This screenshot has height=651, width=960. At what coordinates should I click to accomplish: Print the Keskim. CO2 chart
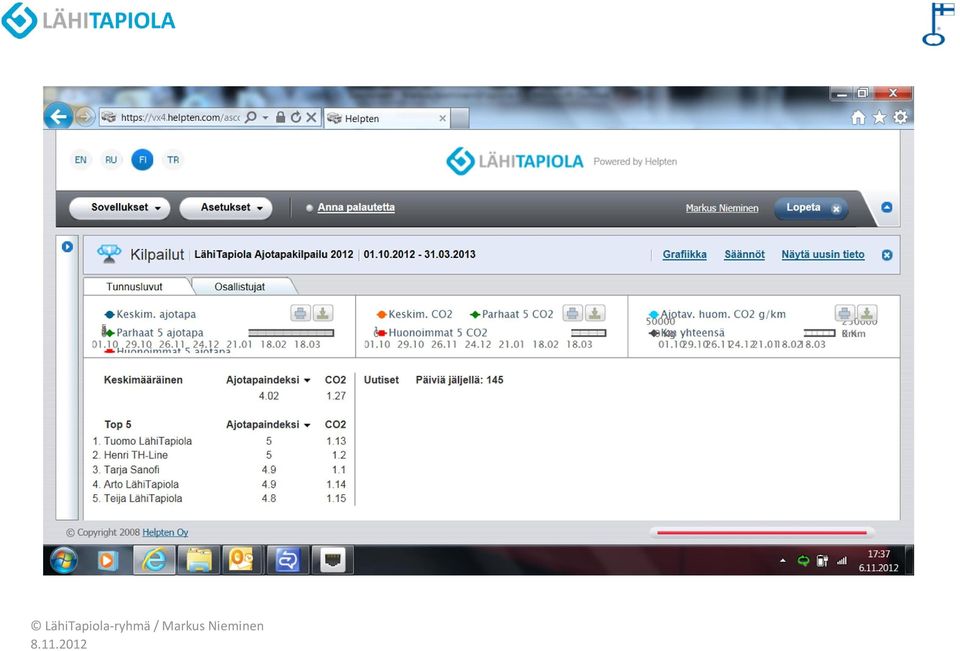click(x=572, y=314)
